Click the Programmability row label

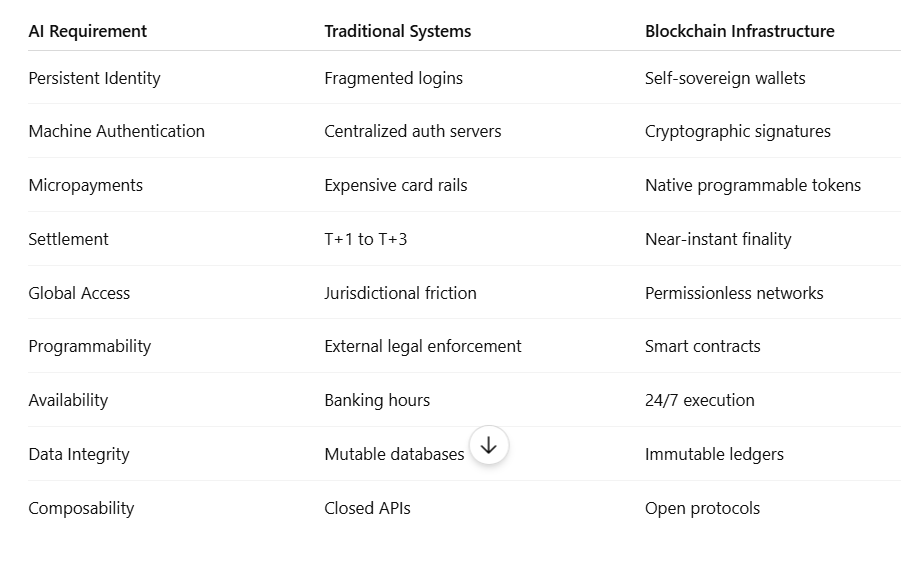point(90,346)
